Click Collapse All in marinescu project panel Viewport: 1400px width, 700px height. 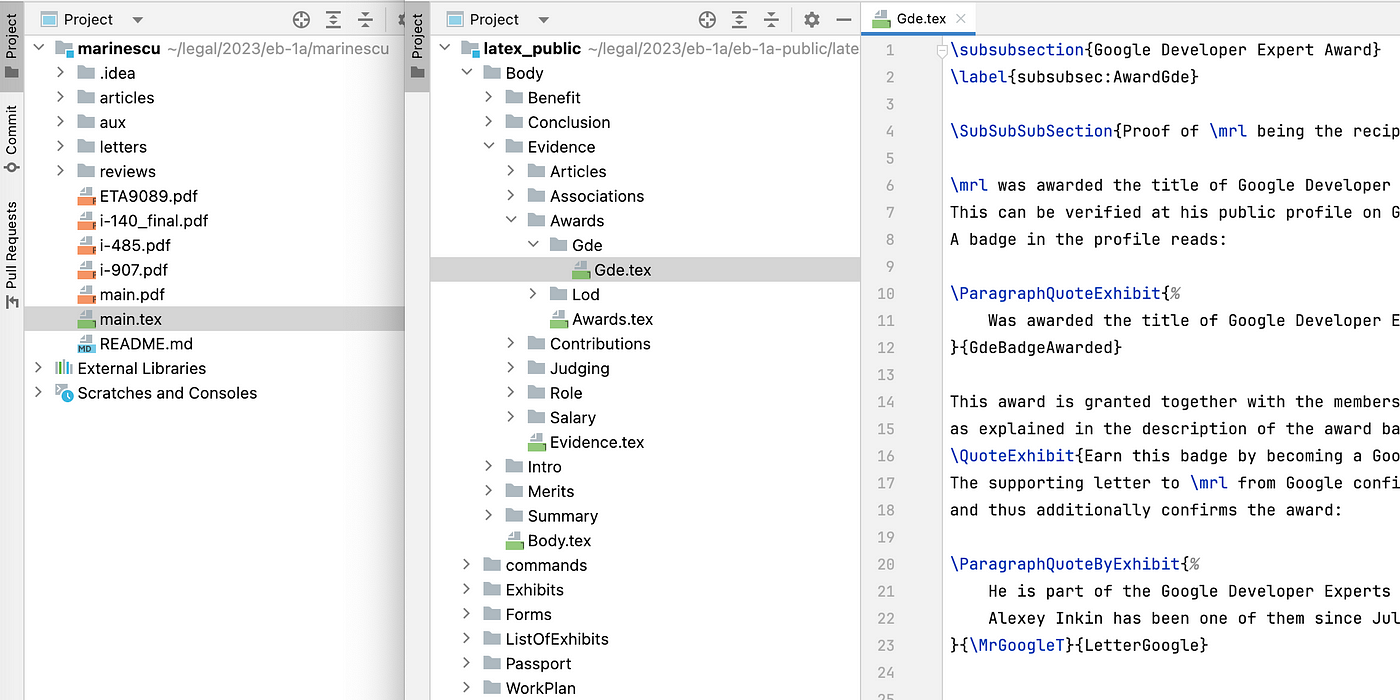click(365, 20)
